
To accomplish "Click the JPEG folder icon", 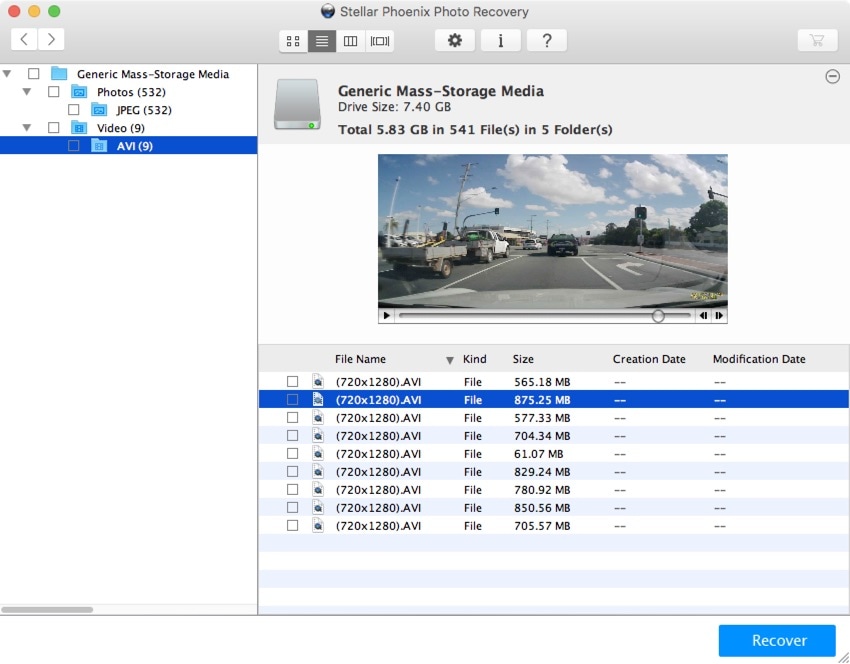I will pyautogui.click(x=99, y=110).
